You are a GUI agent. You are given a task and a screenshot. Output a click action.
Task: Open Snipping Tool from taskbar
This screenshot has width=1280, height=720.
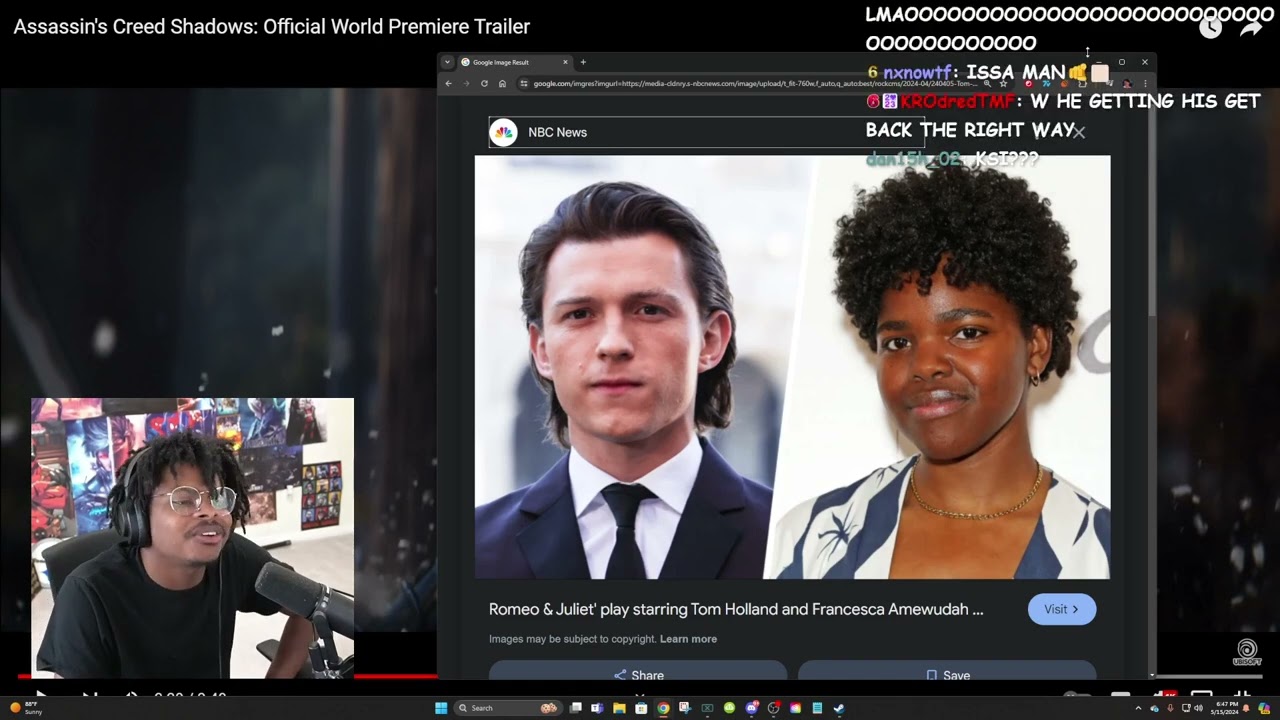click(684, 708)
